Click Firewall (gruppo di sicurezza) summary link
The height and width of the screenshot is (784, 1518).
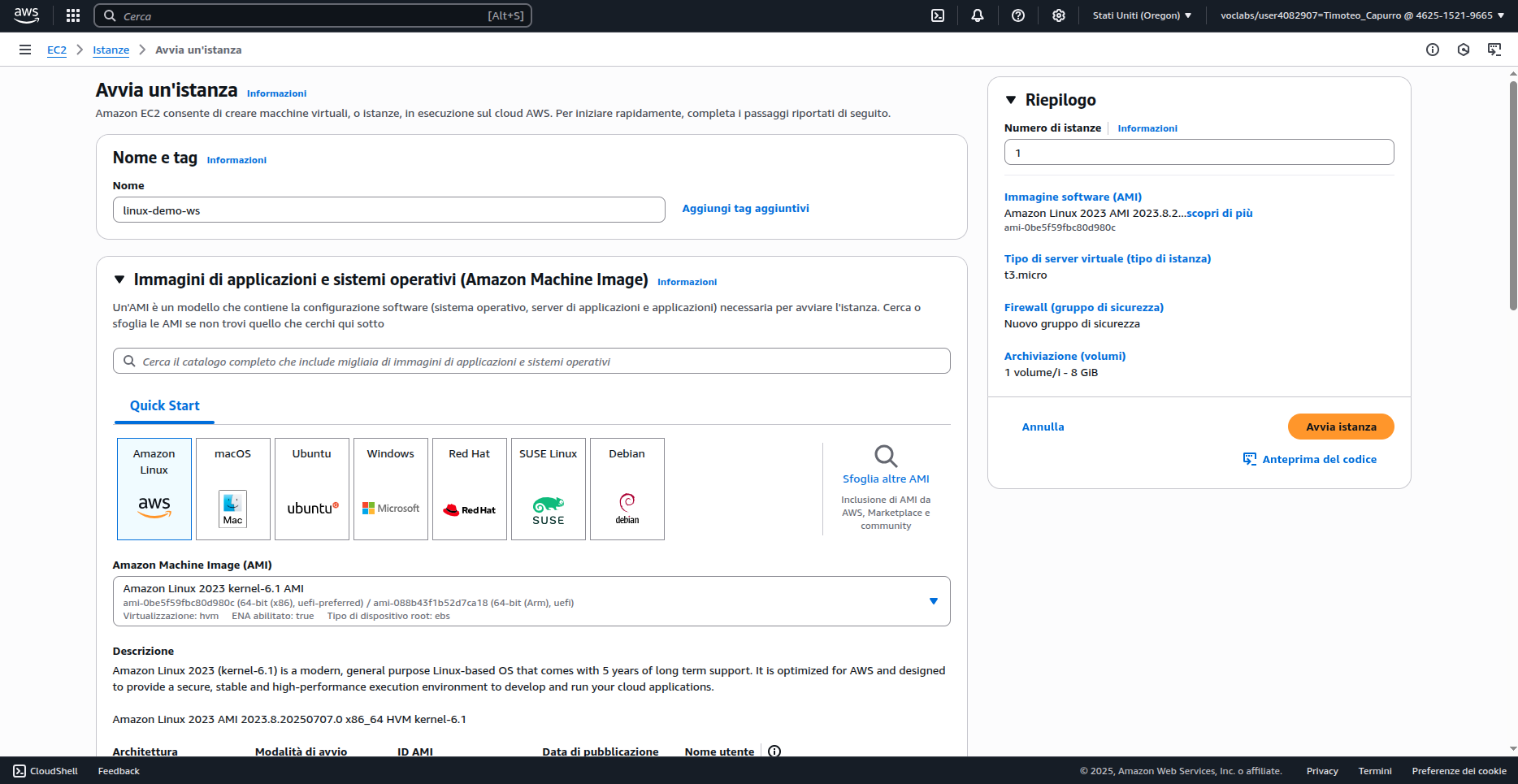[1084, 307]
